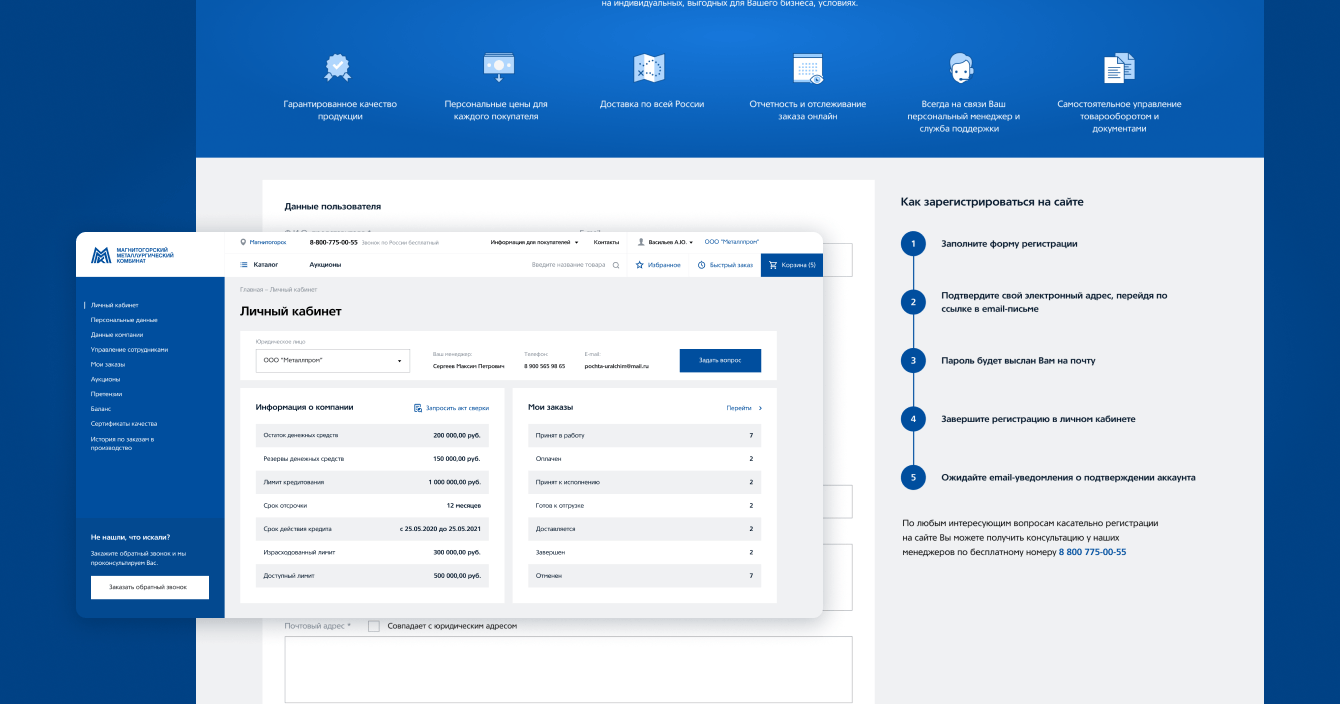
Task: Click the Оплачен order row
Action: 644,458
